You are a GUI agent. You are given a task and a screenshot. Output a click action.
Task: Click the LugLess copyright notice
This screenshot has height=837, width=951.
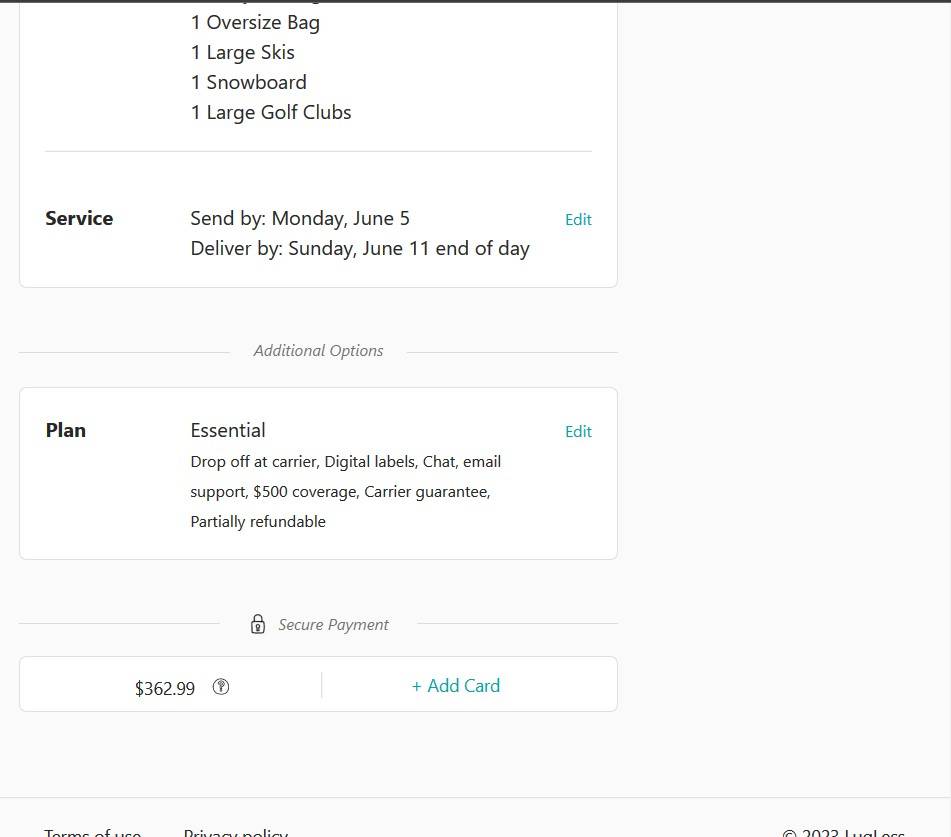tap(845, 831)
